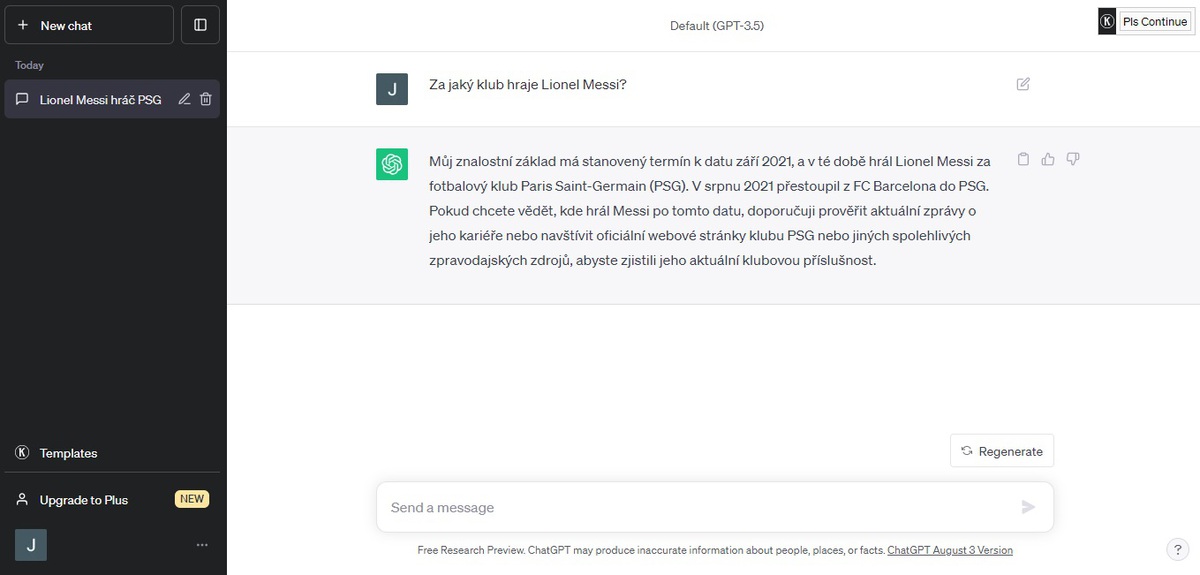Copy the response via clipboard icon
Screen dimensions: 1200x575
pyautogui.click(x=1023, y=159)
